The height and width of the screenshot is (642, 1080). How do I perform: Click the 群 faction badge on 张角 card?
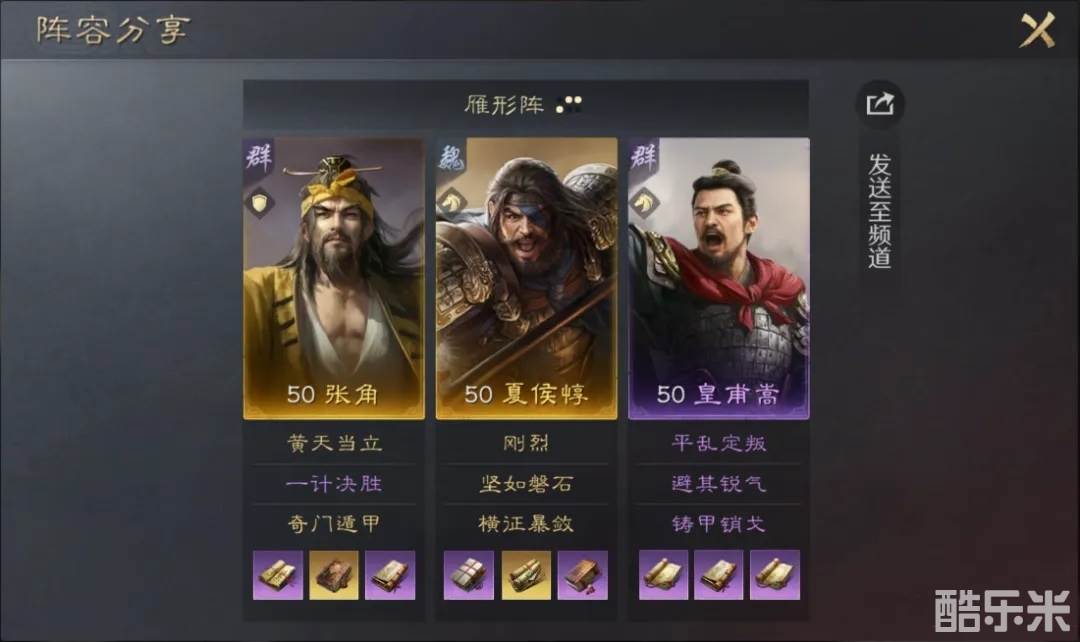point(258,156)
